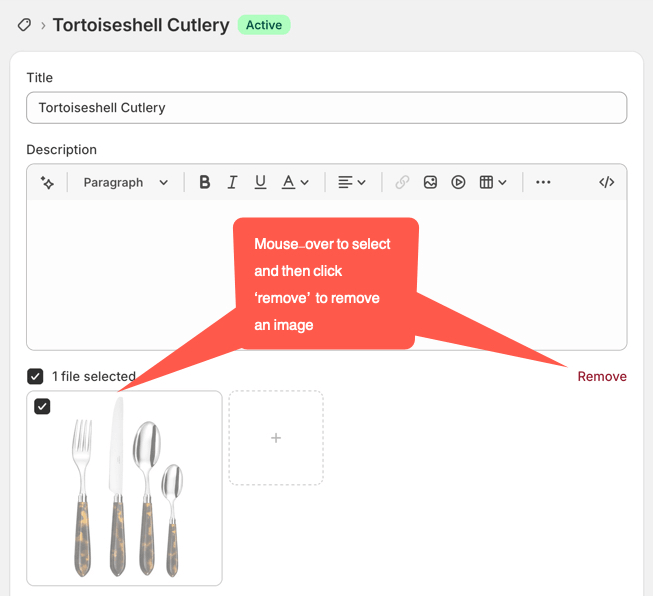Open the AI magic sparkle generator

point(47,182)
